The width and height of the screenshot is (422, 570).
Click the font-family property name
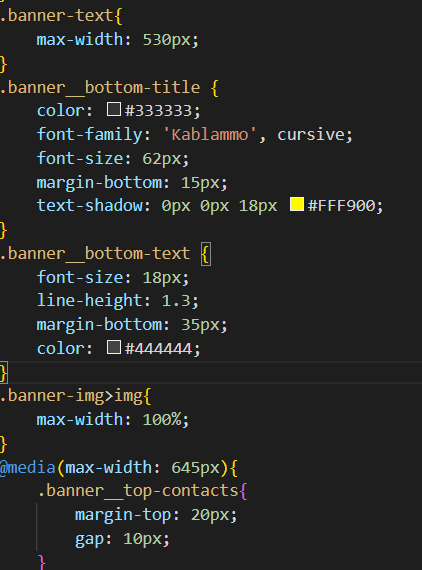pos(89,135)
